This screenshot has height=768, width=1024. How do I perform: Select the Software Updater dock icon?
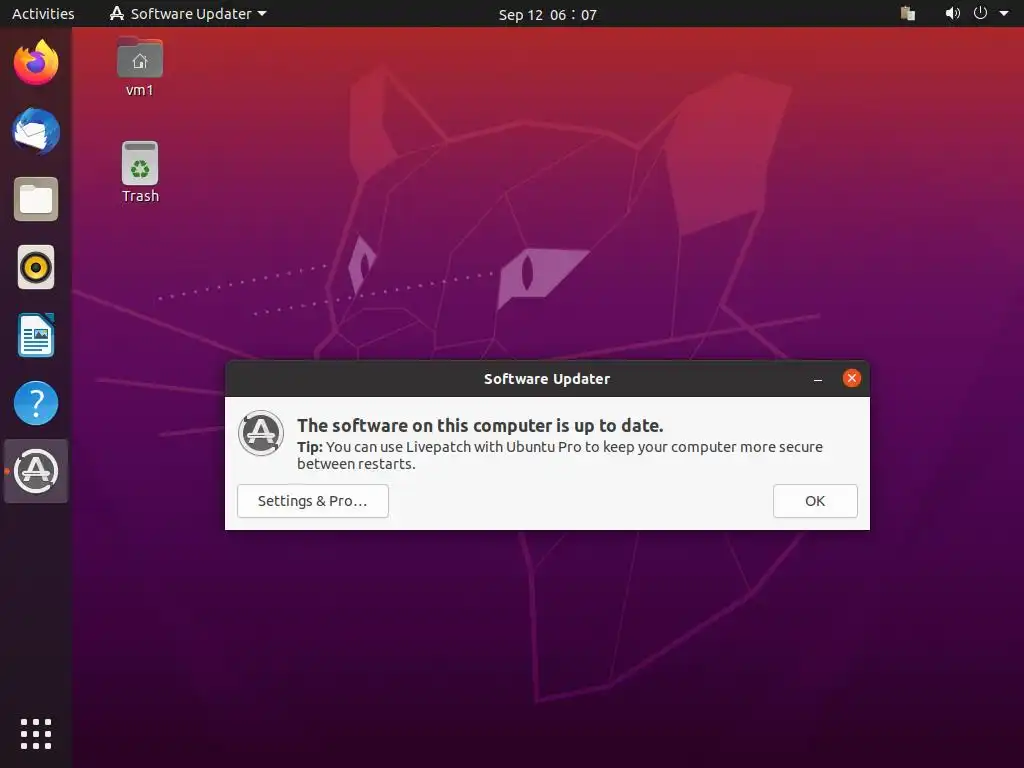[36, 471]
